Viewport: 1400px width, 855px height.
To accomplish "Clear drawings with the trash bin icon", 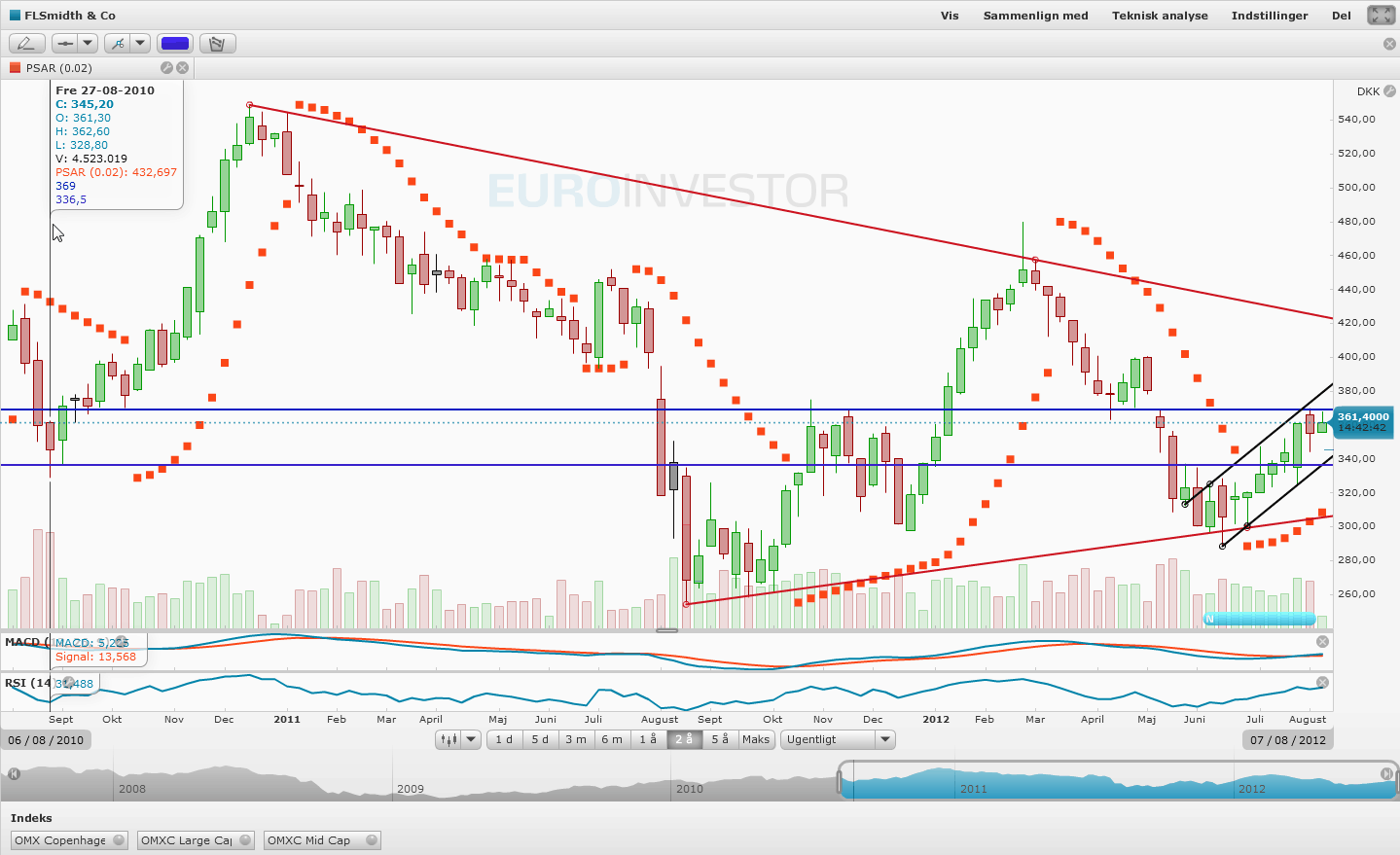I will click(x=217, y=43).
